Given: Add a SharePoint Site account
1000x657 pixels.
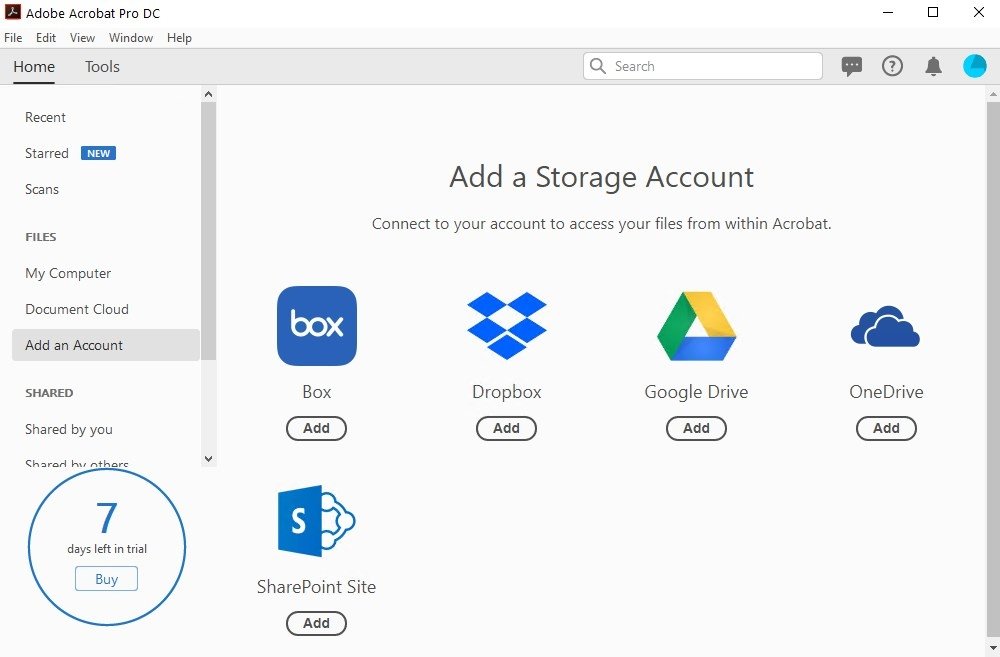Looking at the screenshot, I should coord(316,624).
